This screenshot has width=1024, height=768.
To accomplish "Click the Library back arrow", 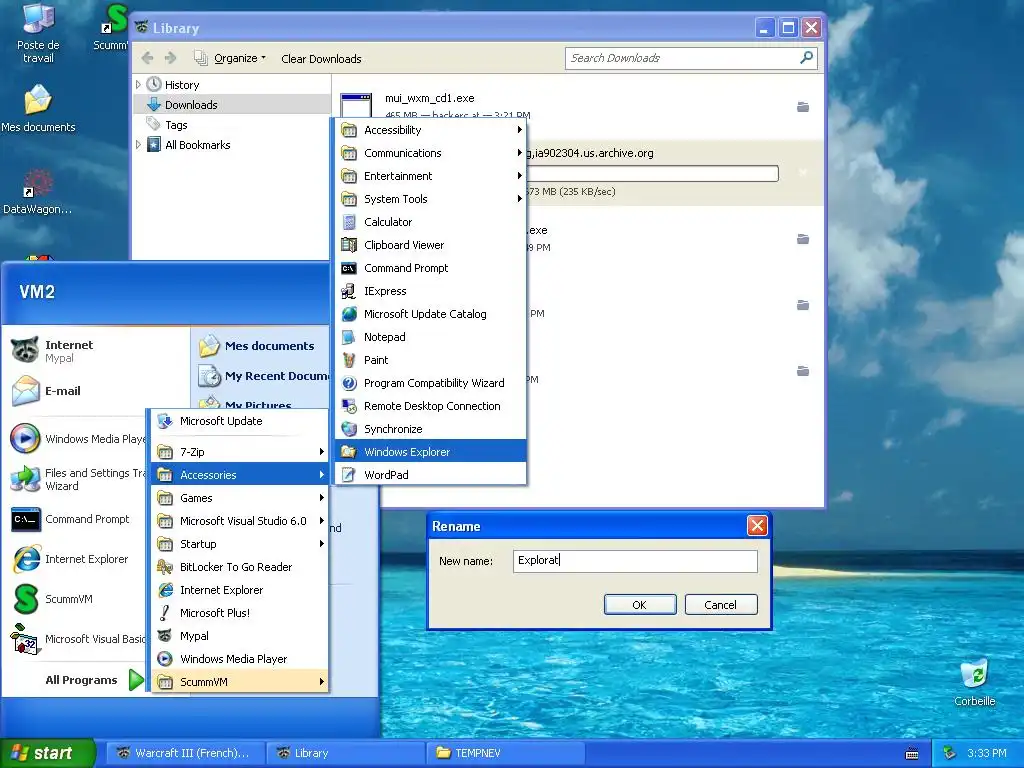I will 148,58.
